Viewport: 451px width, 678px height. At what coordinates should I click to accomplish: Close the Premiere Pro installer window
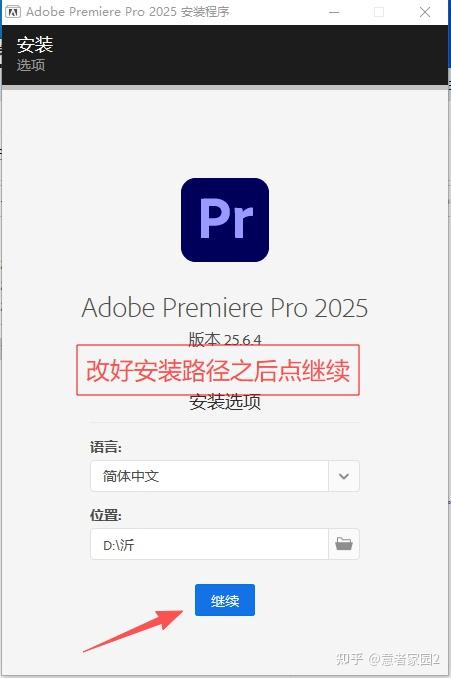[425, 12]
